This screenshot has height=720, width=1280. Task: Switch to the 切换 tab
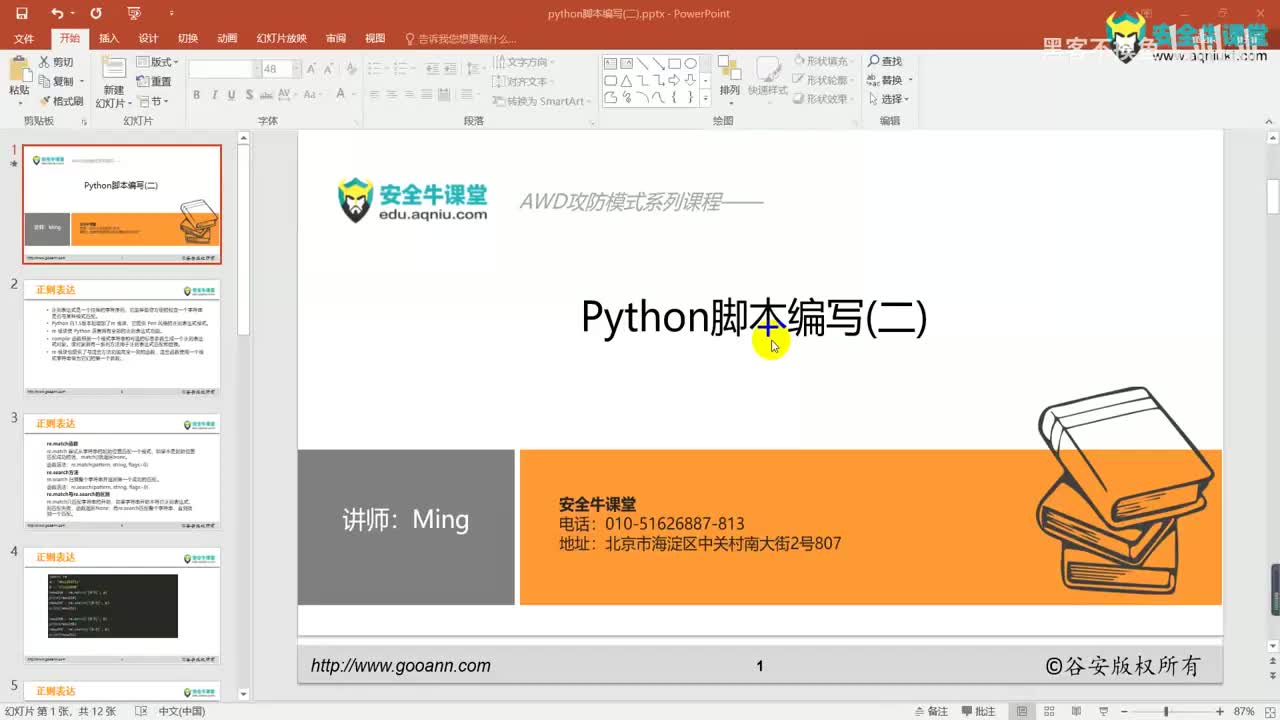[x=188, y=39]
